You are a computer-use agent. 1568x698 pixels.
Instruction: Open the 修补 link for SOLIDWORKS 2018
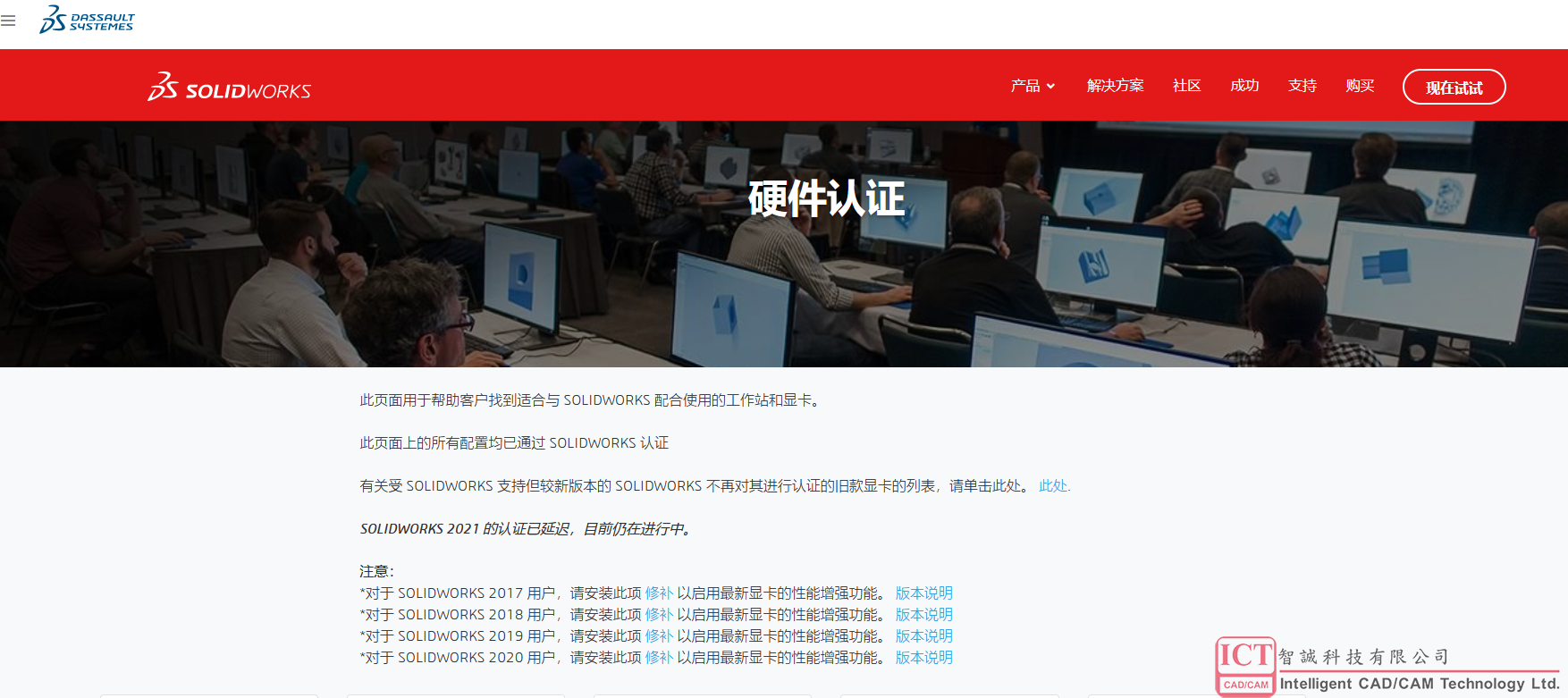[659, 615]
